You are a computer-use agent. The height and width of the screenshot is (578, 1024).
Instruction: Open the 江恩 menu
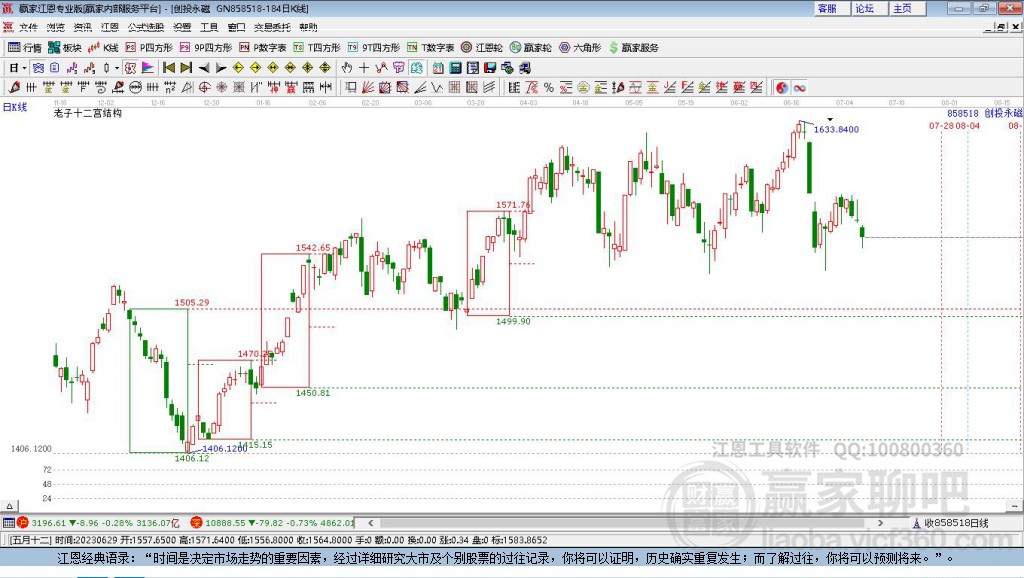(110, 27)
